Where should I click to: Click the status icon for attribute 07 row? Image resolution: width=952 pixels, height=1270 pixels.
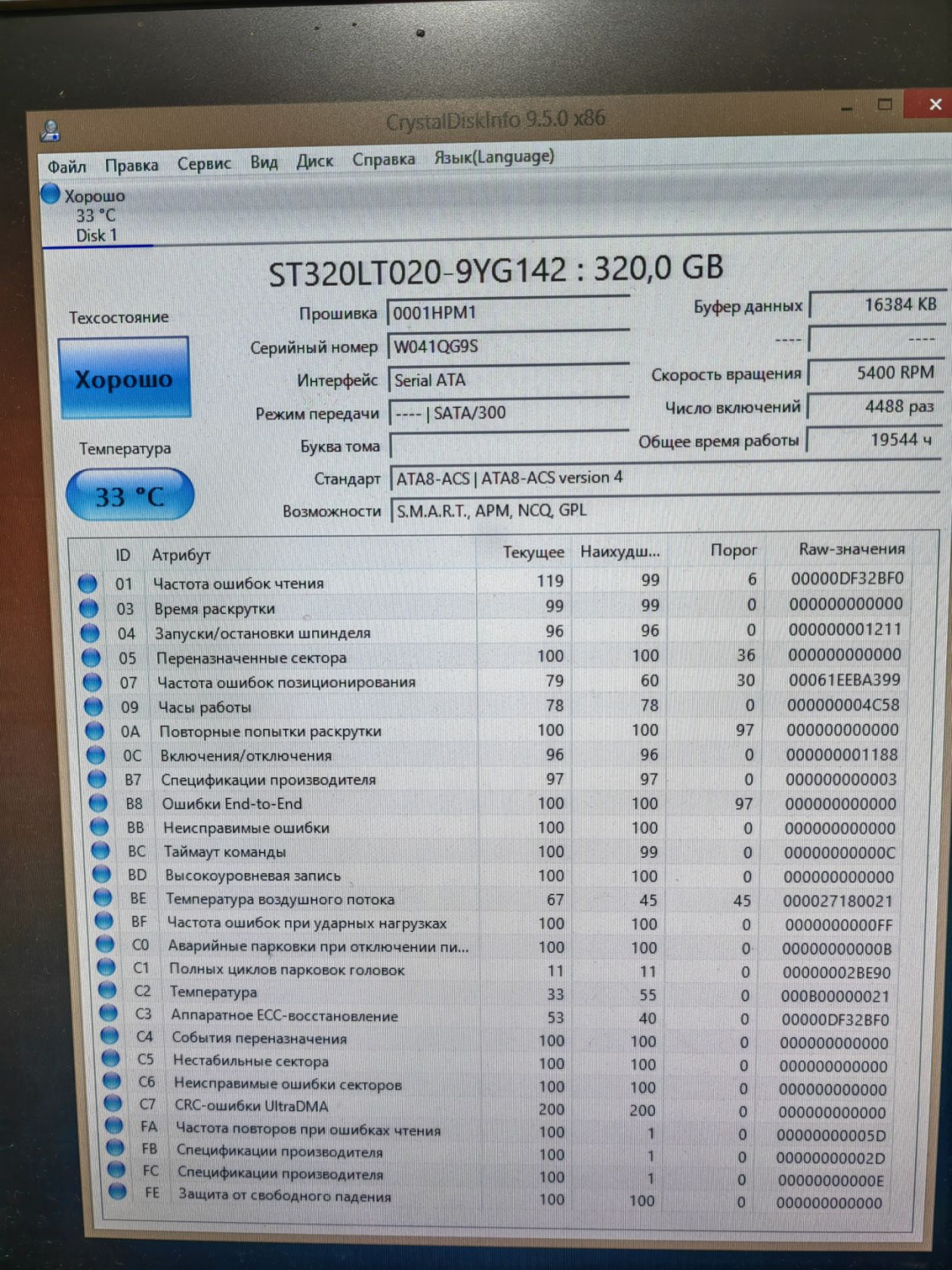[92, 683]
